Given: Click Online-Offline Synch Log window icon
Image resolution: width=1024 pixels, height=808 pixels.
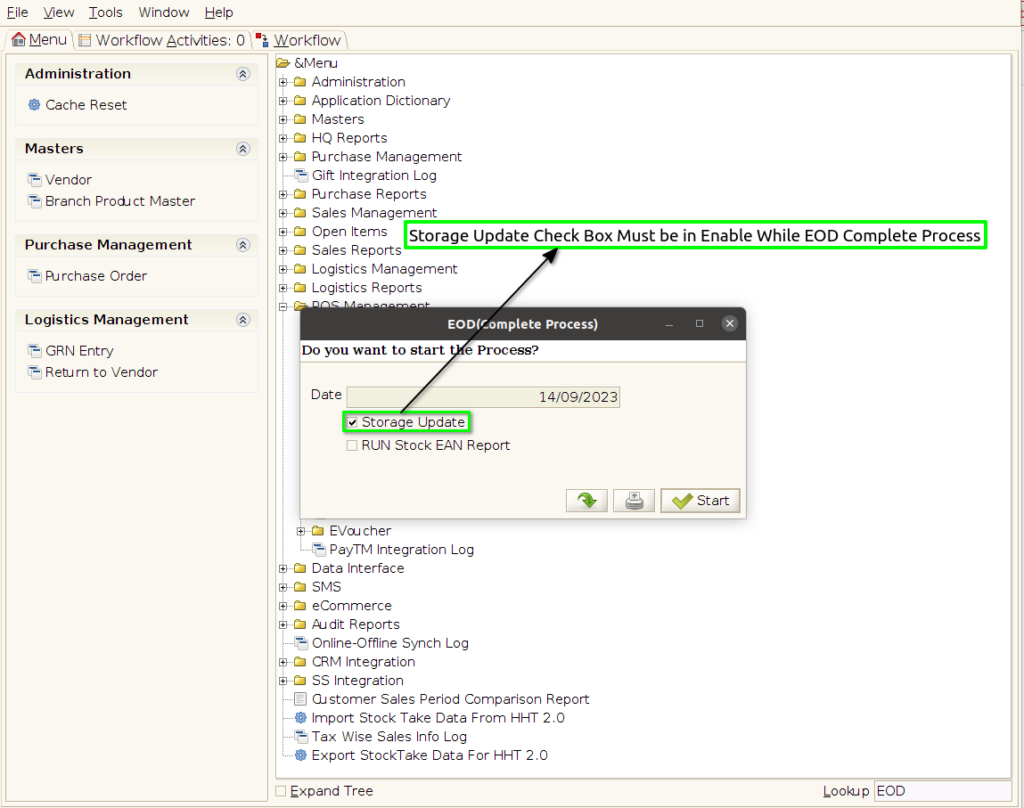Looking at the screenshot, I should (300, 643).
